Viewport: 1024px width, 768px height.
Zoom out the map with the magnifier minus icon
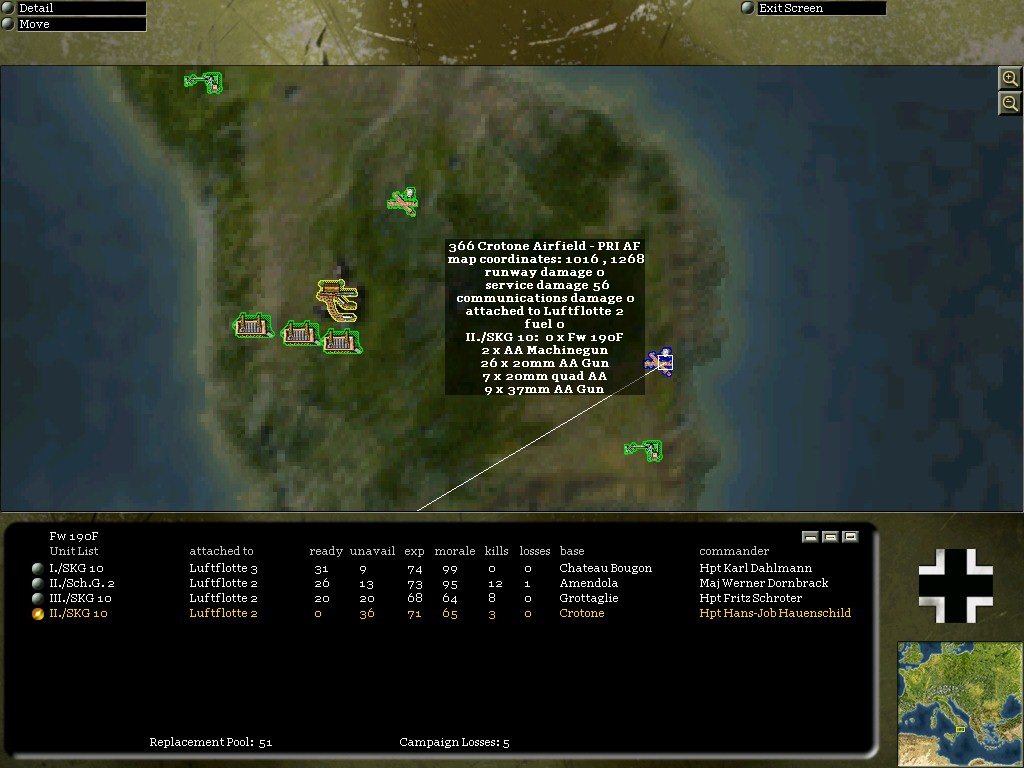[x=1010, y=103]
